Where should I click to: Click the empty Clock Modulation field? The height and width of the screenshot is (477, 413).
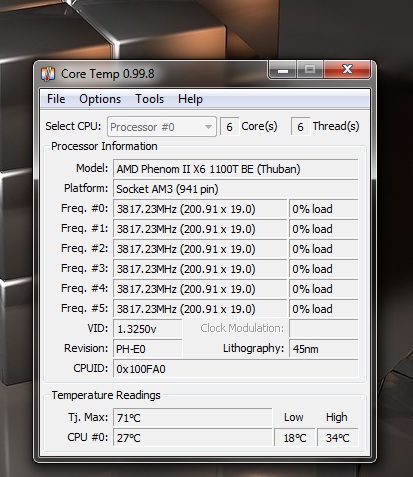pos(323,329)
